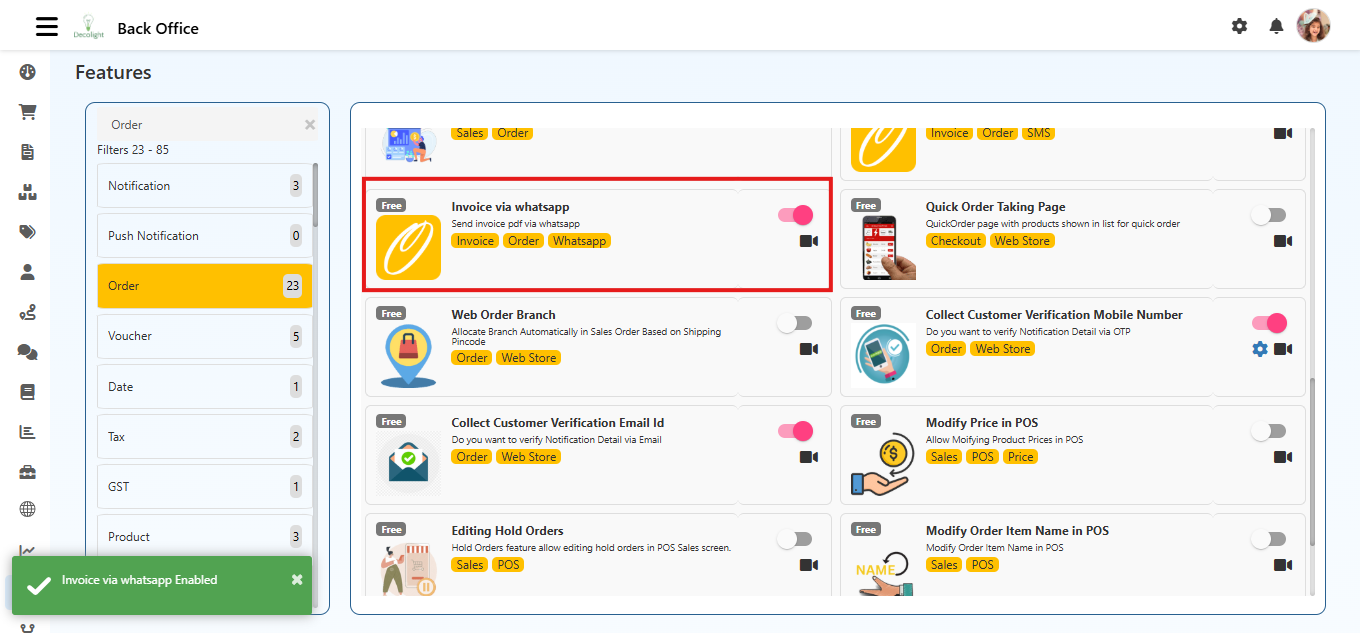Click the notification bell icon
This screenshot has width=1360, height=633.
(x=1276, y=26)
